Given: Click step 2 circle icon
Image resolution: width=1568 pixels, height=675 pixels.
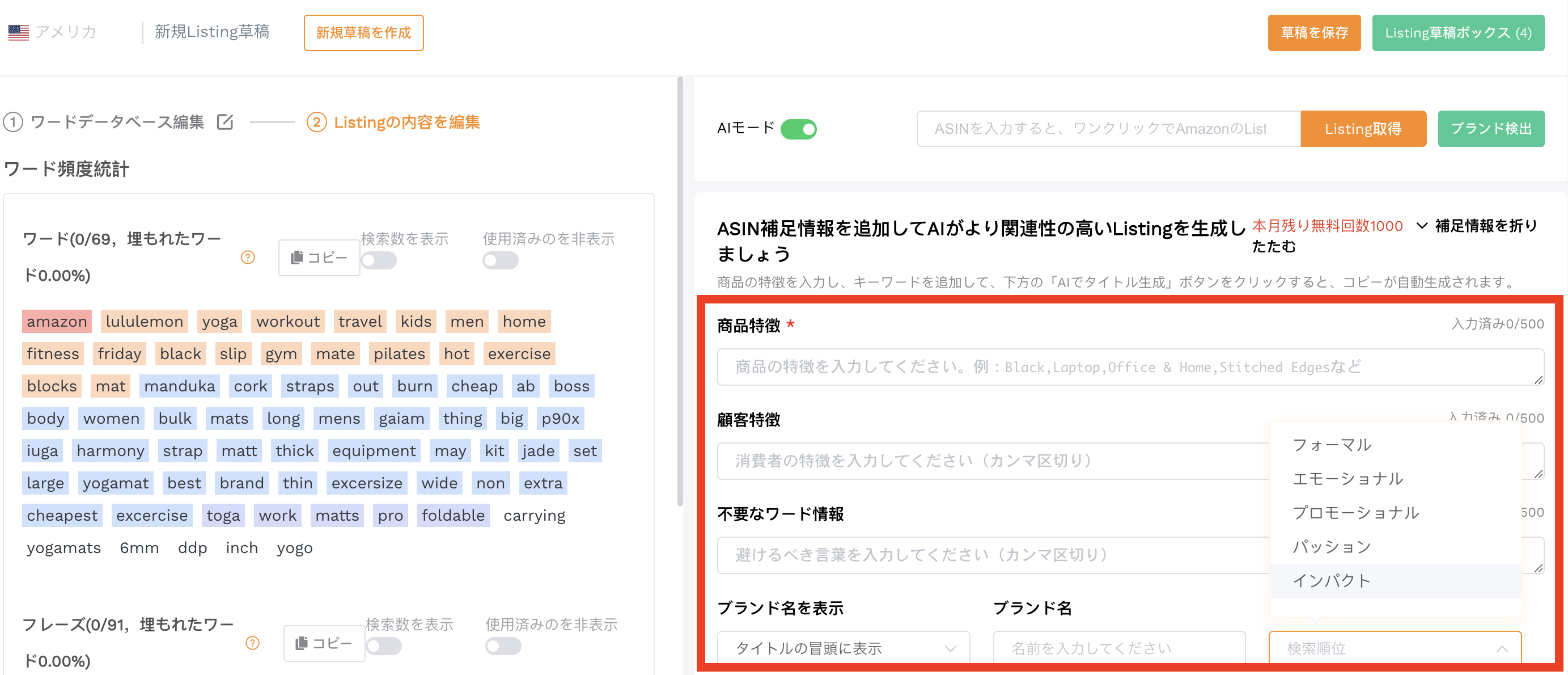Looking at the screenshot, I should [x=316, y=122].
